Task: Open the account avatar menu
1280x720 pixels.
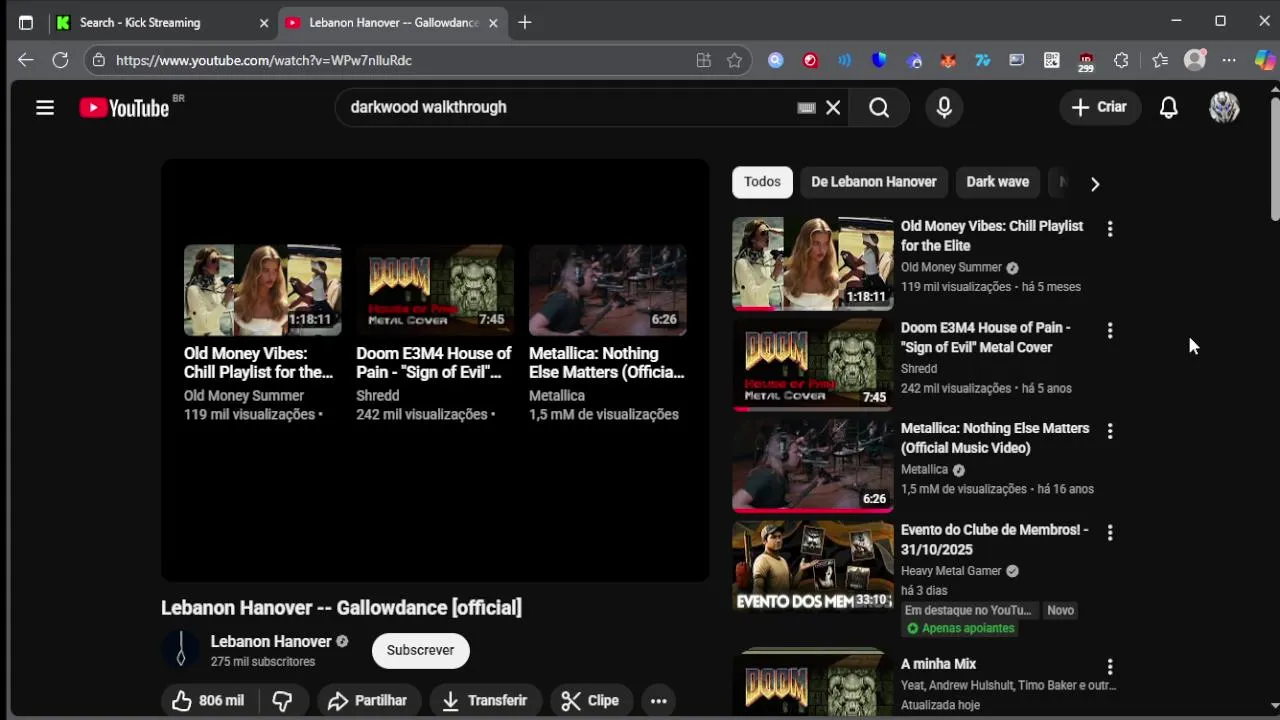Action: [1224, 107]
